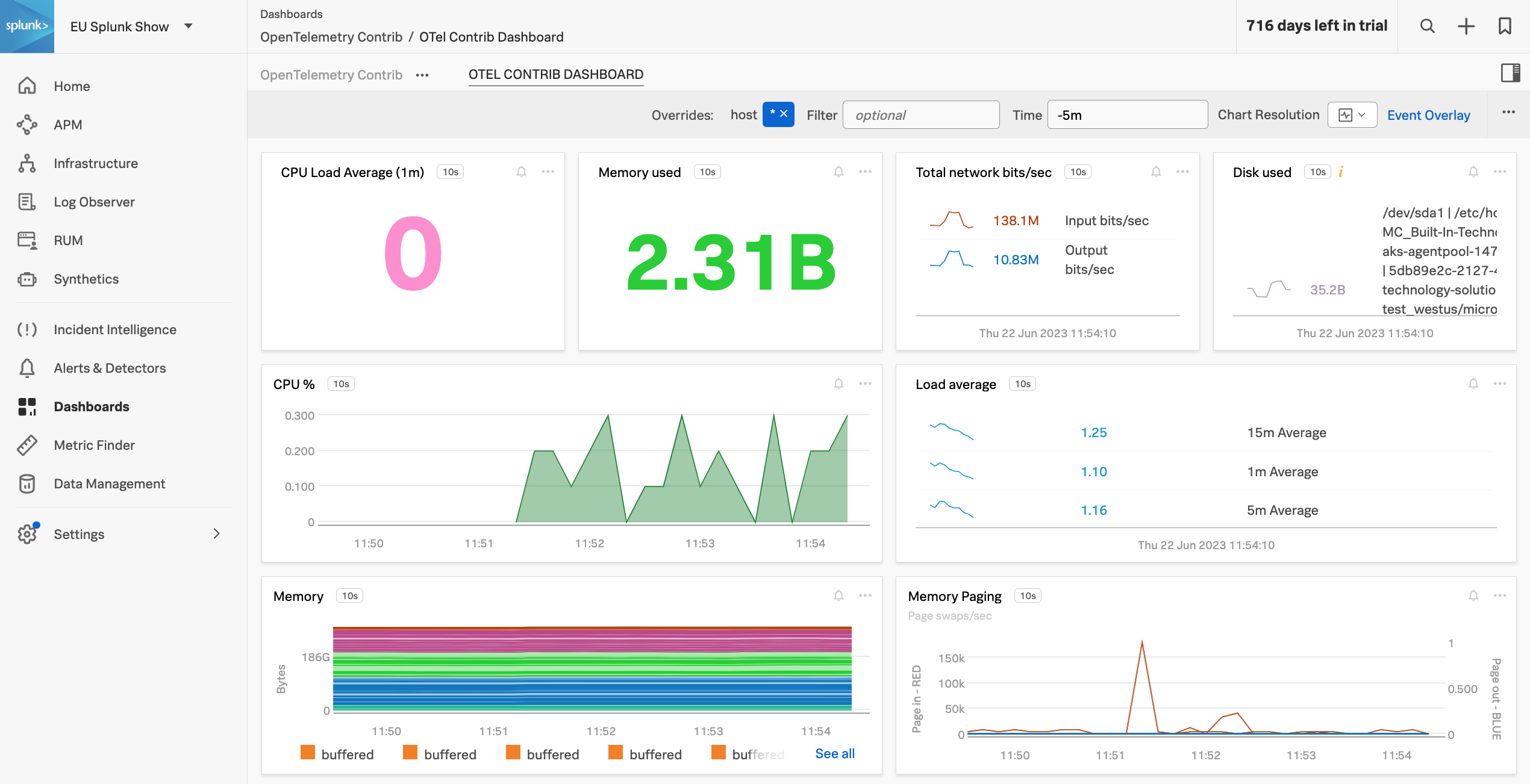Open Log Observer from the sidebar
Screen dimensions: 1530x784
94,202
